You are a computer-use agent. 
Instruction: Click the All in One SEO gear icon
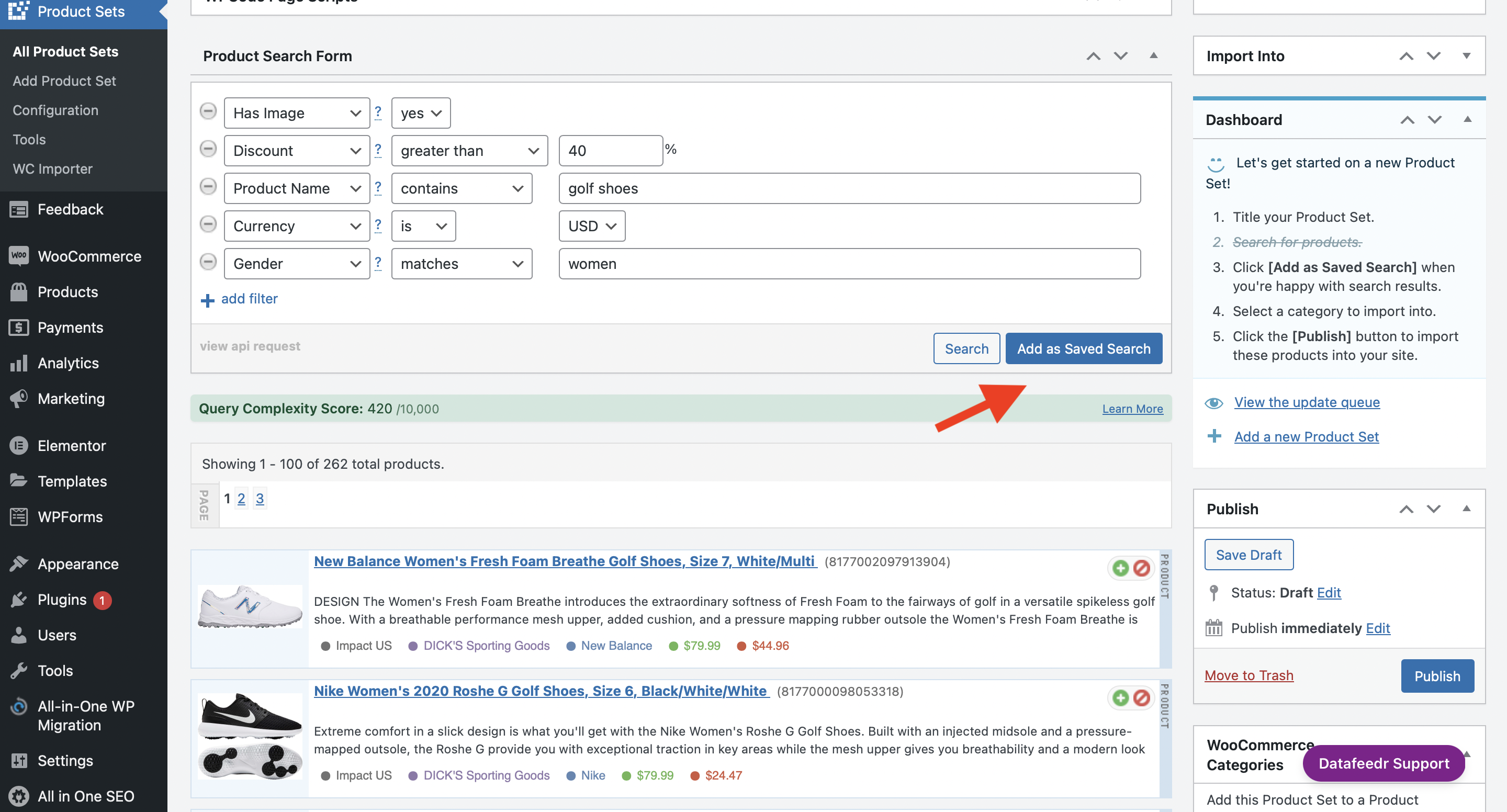click(19, 796)
